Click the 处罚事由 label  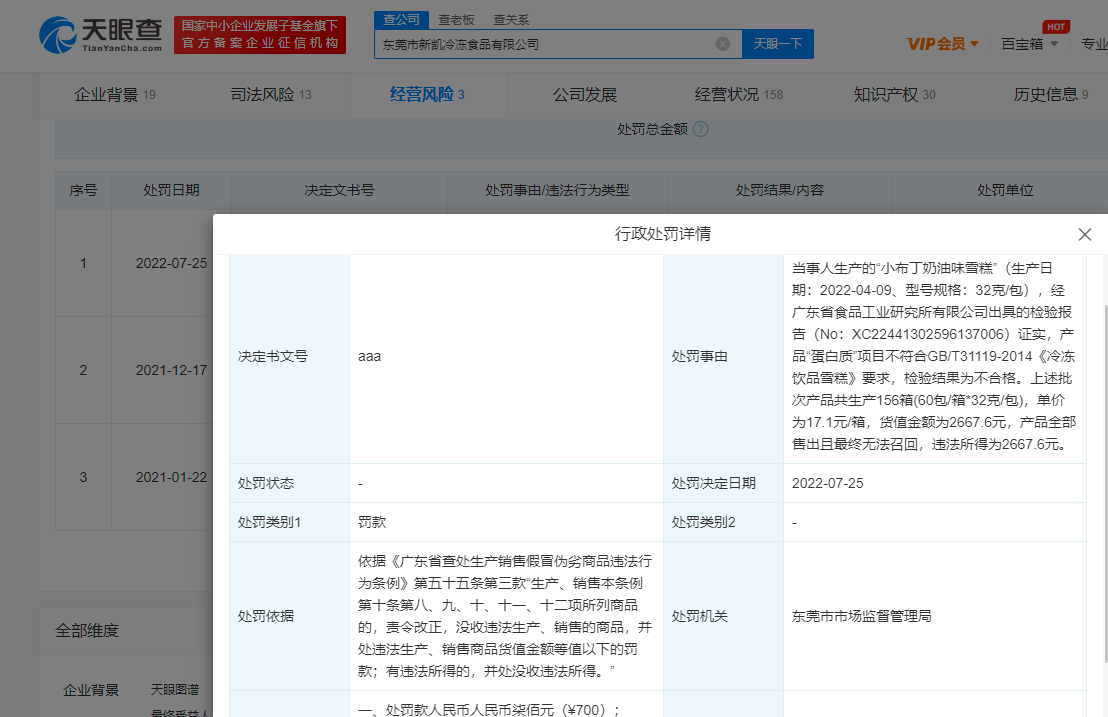pos(700,357)
